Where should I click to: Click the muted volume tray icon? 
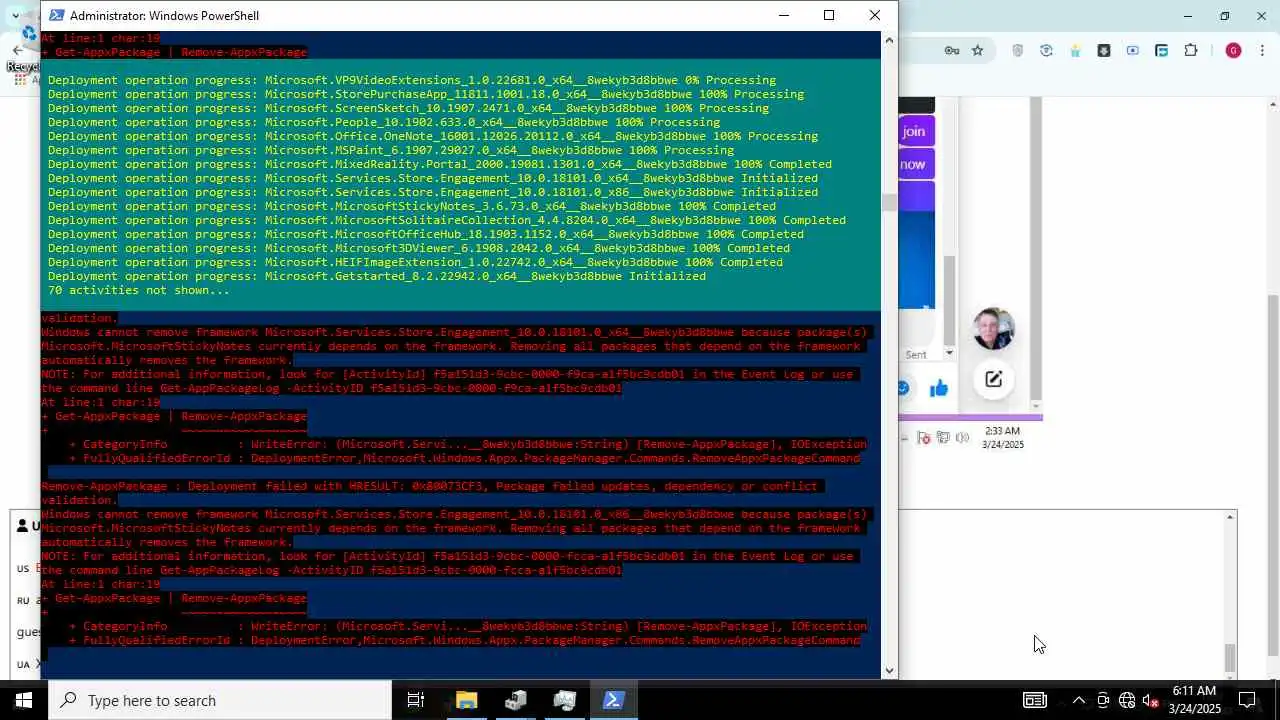1151,700
